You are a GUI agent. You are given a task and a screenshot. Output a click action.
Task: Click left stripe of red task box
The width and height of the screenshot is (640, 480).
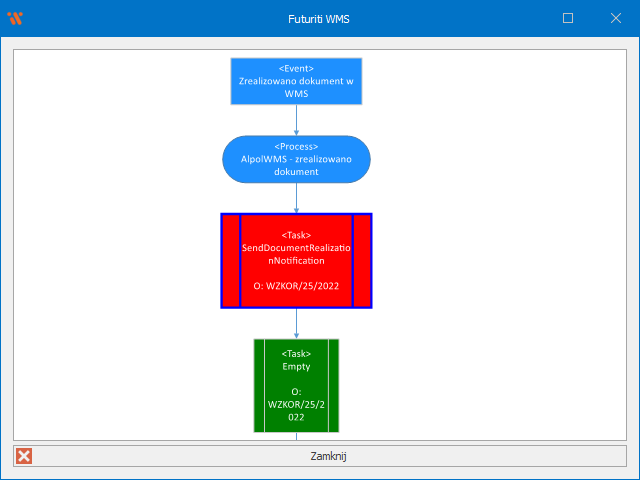(231, 260)
